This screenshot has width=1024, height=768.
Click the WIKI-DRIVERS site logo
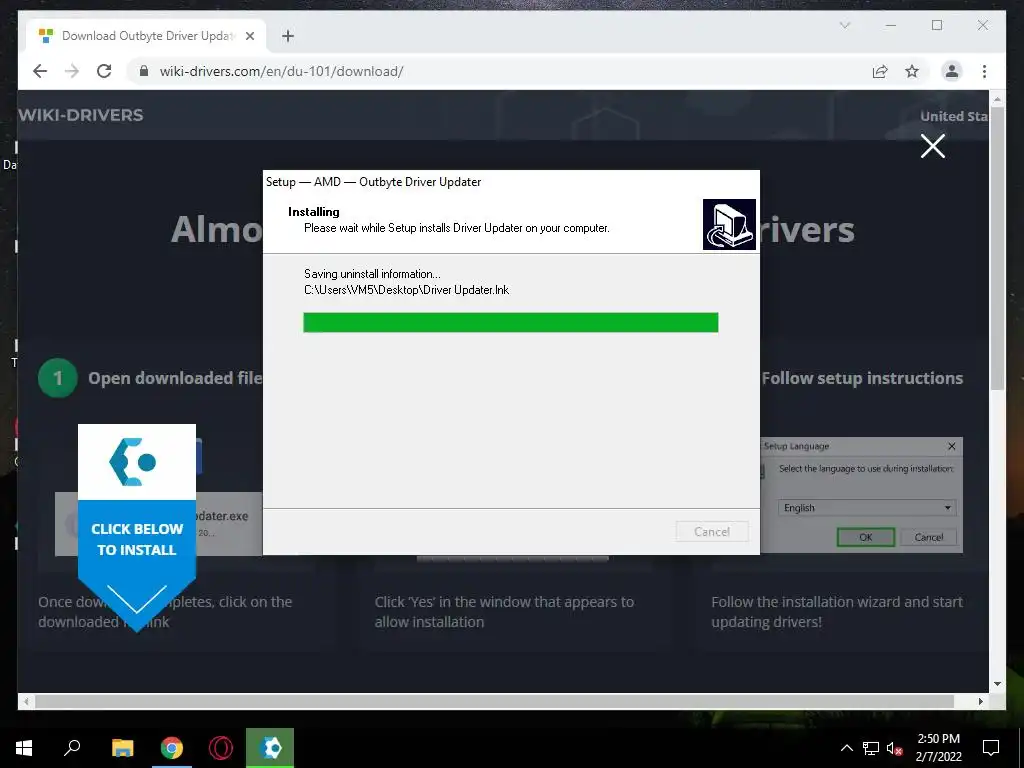[x=81, y=115]
